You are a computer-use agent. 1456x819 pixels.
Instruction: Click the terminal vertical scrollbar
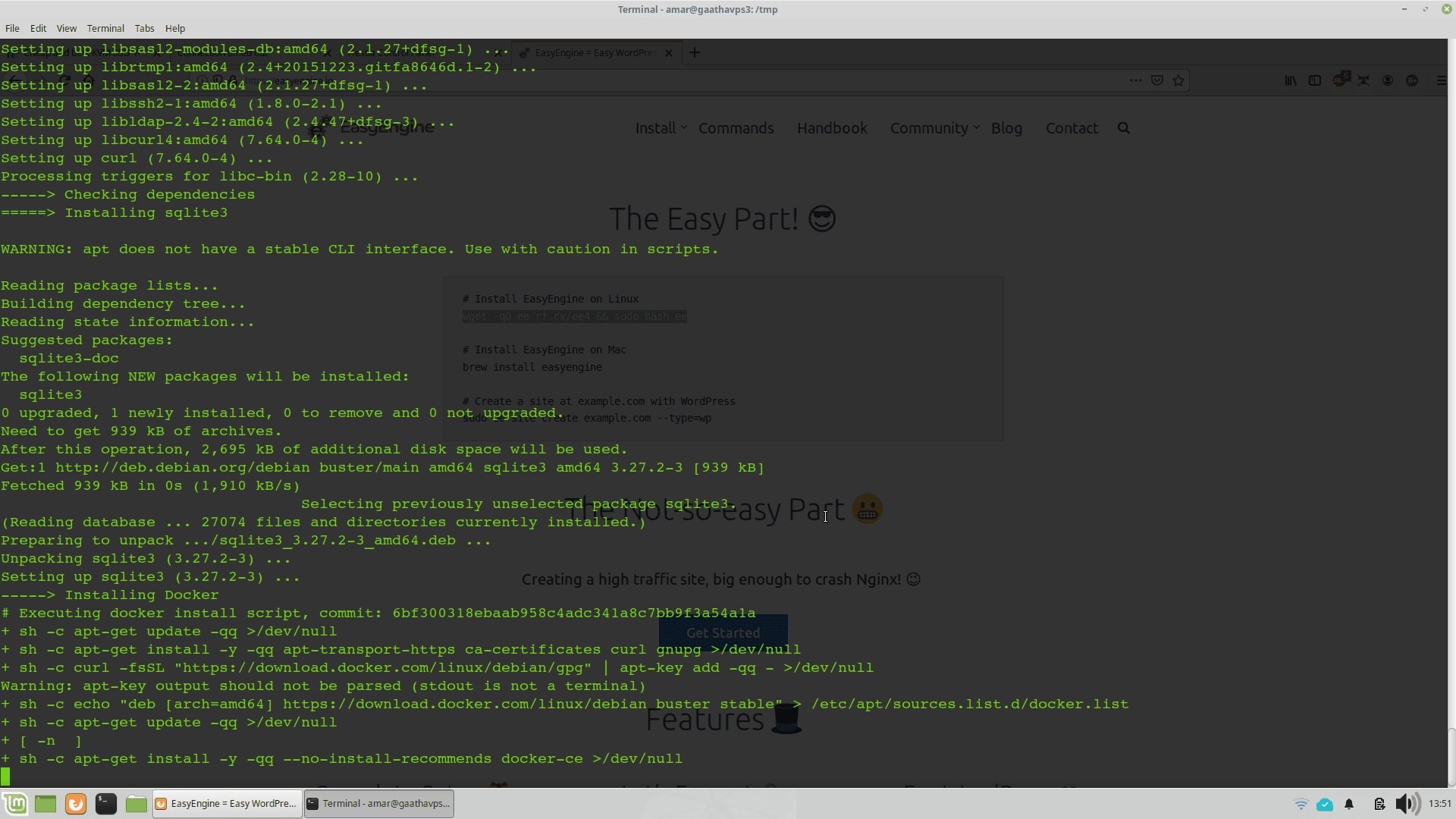(x=1451, y=756)
